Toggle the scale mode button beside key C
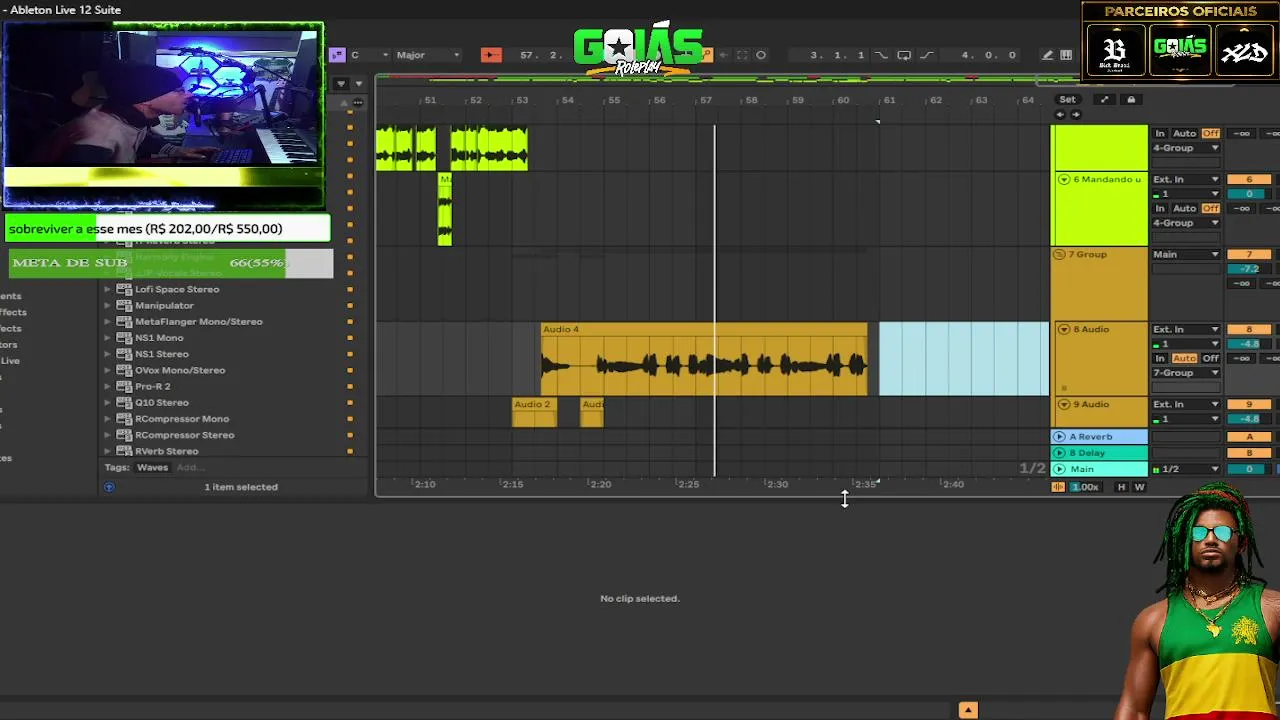 (x=337, y=55)
